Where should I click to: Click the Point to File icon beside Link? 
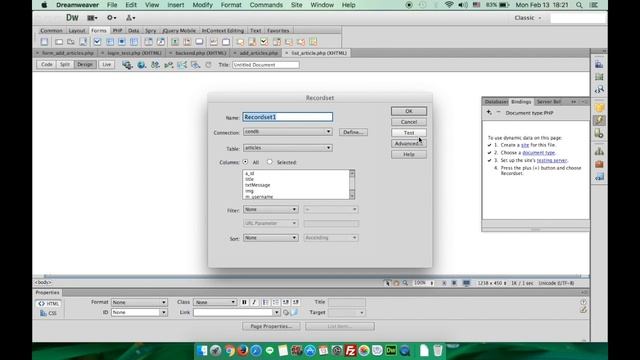[x=286, y=313]
